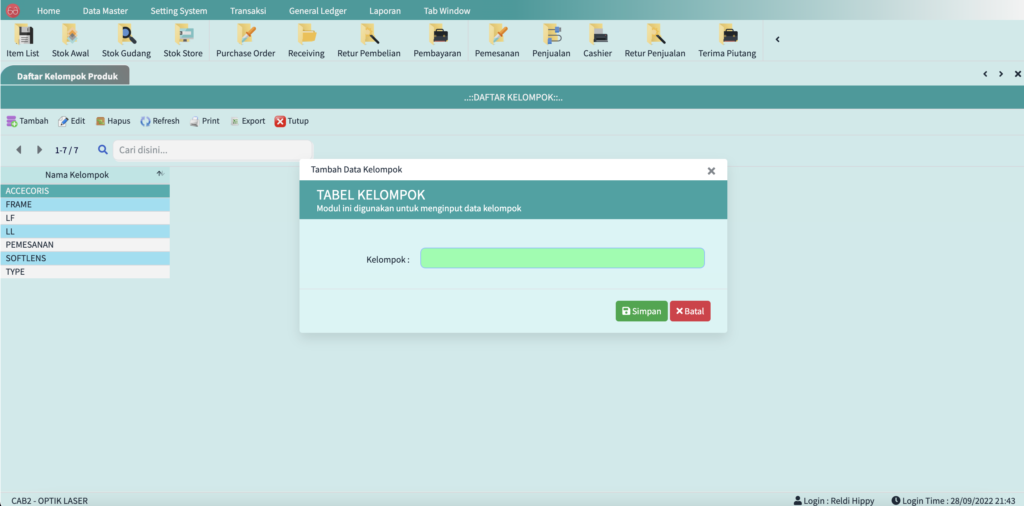1024x506 pixels.
Task: Open the Data Master menu
Action: coord(105,10)
